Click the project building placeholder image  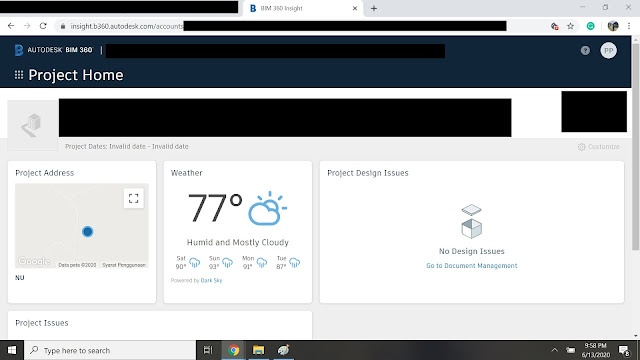[x=33, y=125]
